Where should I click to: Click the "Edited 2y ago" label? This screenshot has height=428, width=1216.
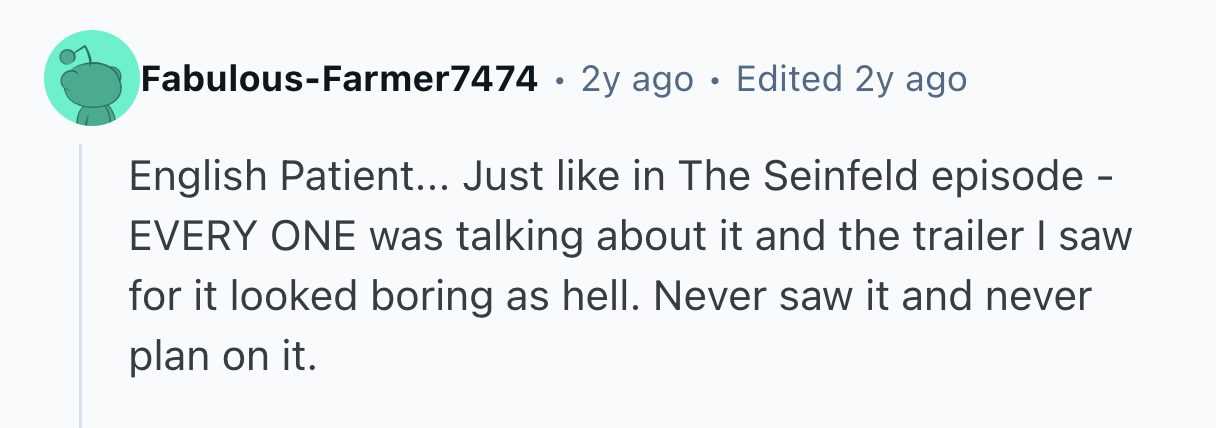(x=851, y=79)
